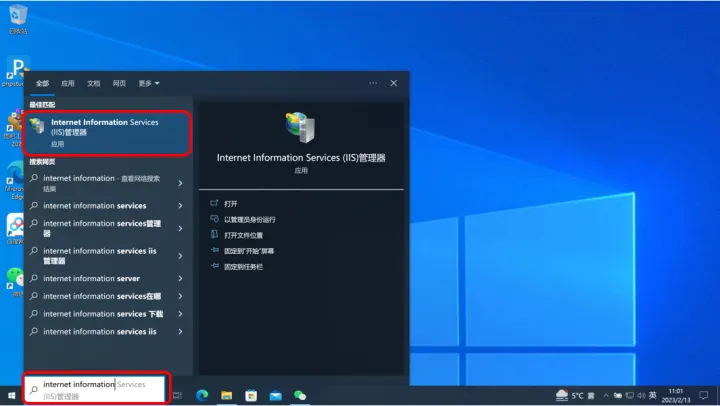
Task: Open the IIS Manager best match result
Action: coord(109,132)
